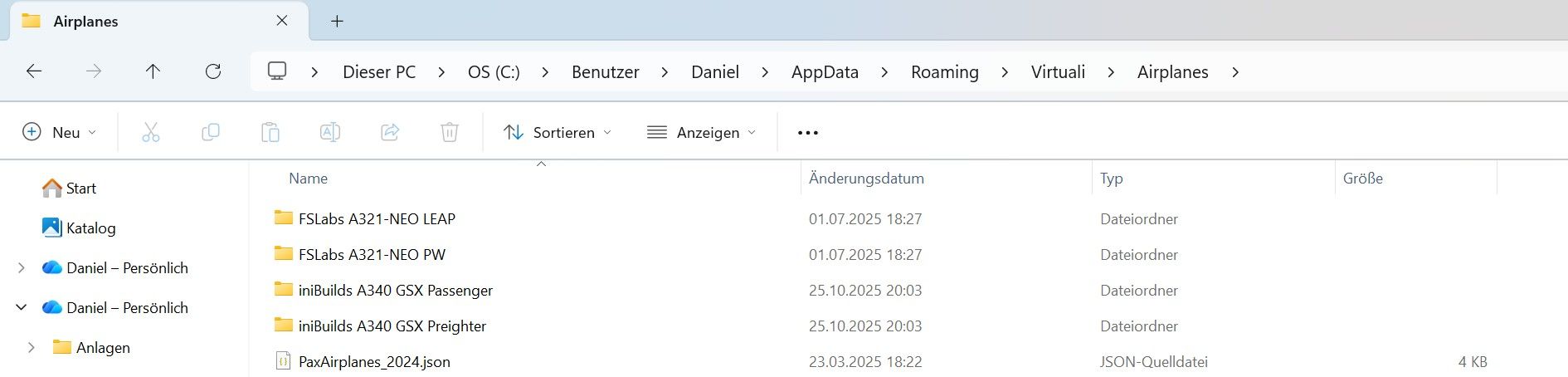Click the Copy icon in toolbar
Image resolution: width=1568 pixels, height=377 pixels.
coord(211,132)
